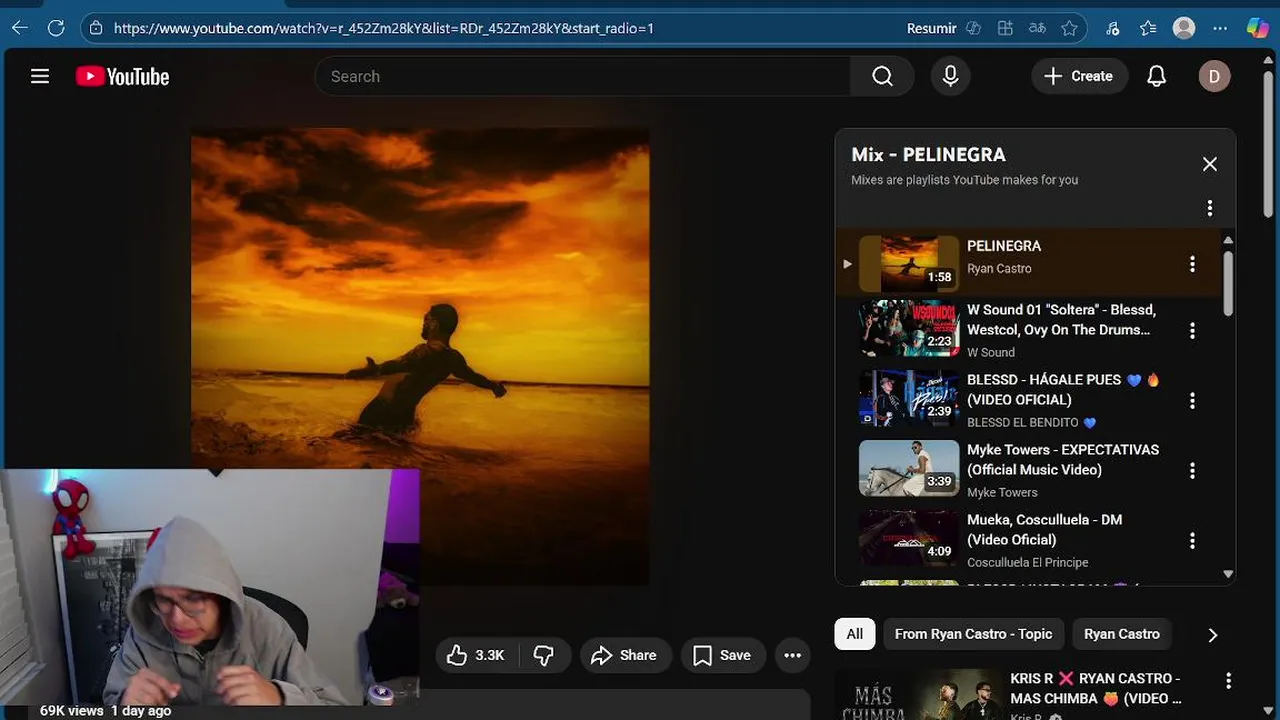Open options for W Sound 01 Soltera item
The image size is (1280, 720).
pyautogui.click(x=1192, y=330)
